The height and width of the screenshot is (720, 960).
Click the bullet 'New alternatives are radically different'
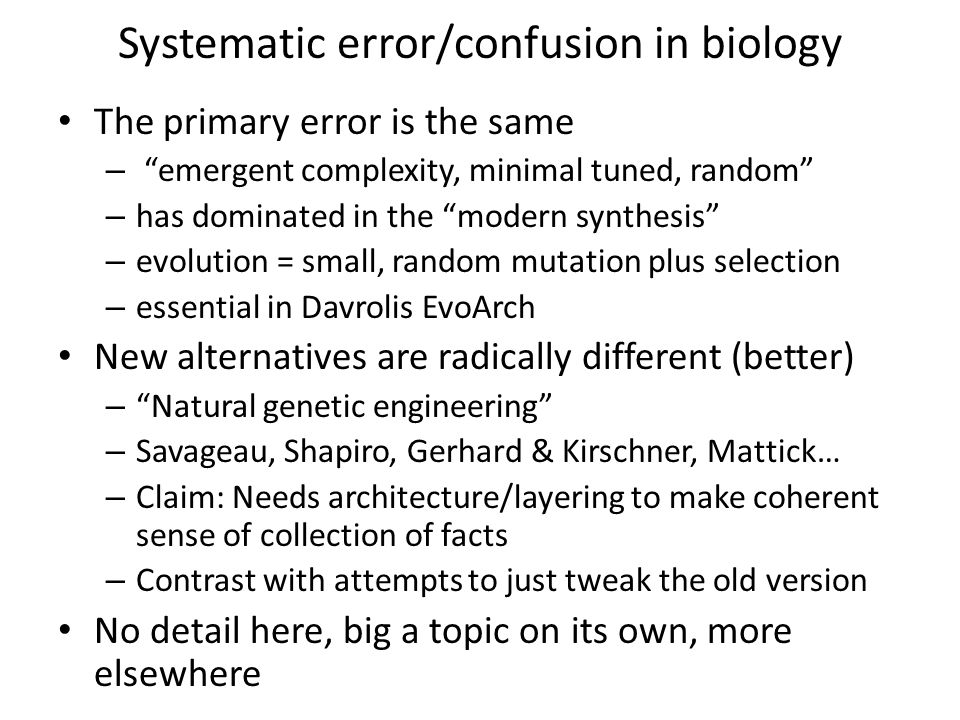pos(474,358)
